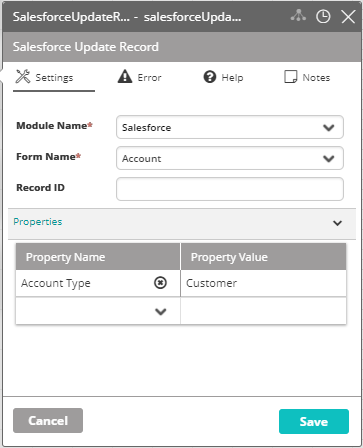The width and height of the screenshot is (363, 448).
Task: Click the empty Property Value cell
Action: tap(263, 311)
